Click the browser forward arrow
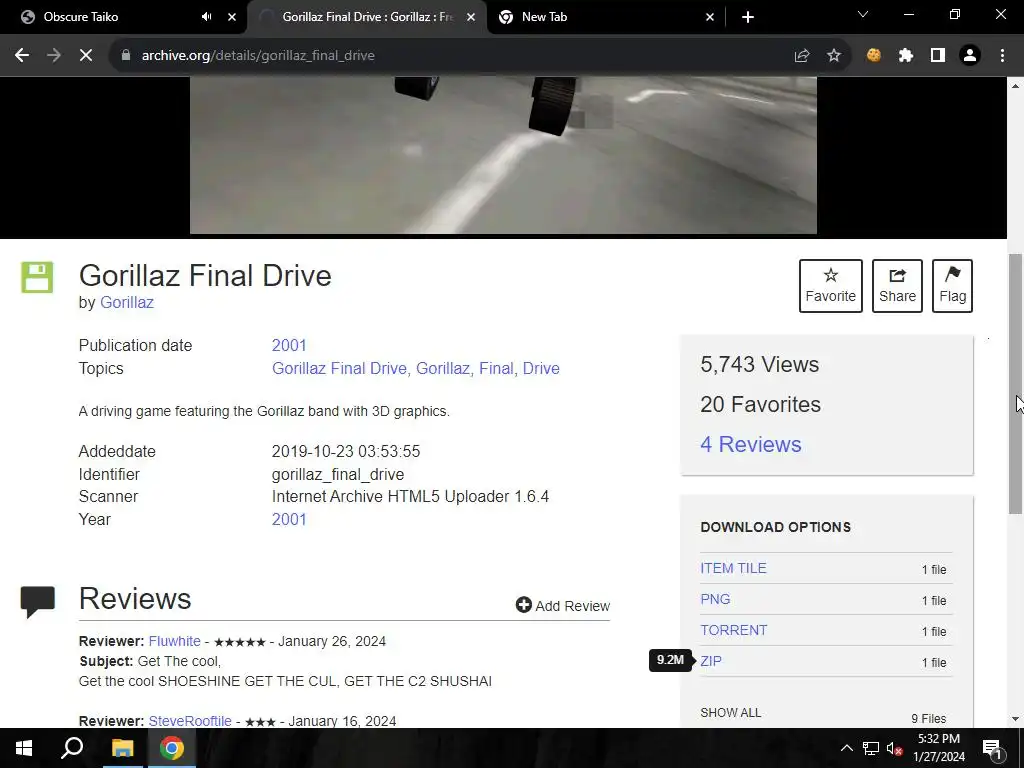Image resolution: width=1024 pixels, height=768 pixels. [54, 56]
